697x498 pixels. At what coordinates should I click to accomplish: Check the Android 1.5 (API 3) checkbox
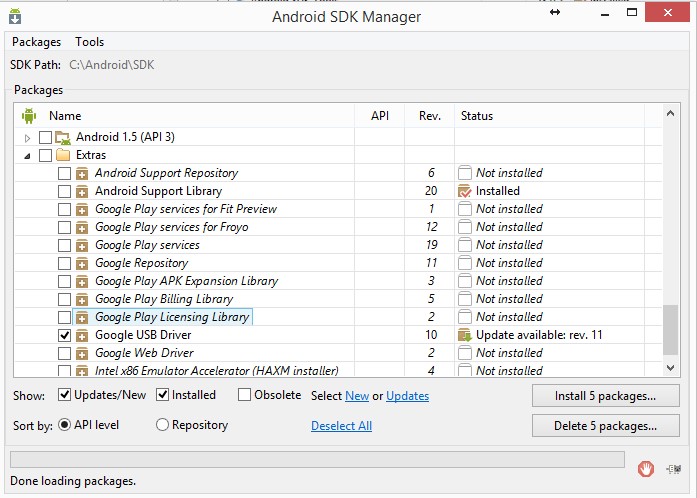(45, 137)
